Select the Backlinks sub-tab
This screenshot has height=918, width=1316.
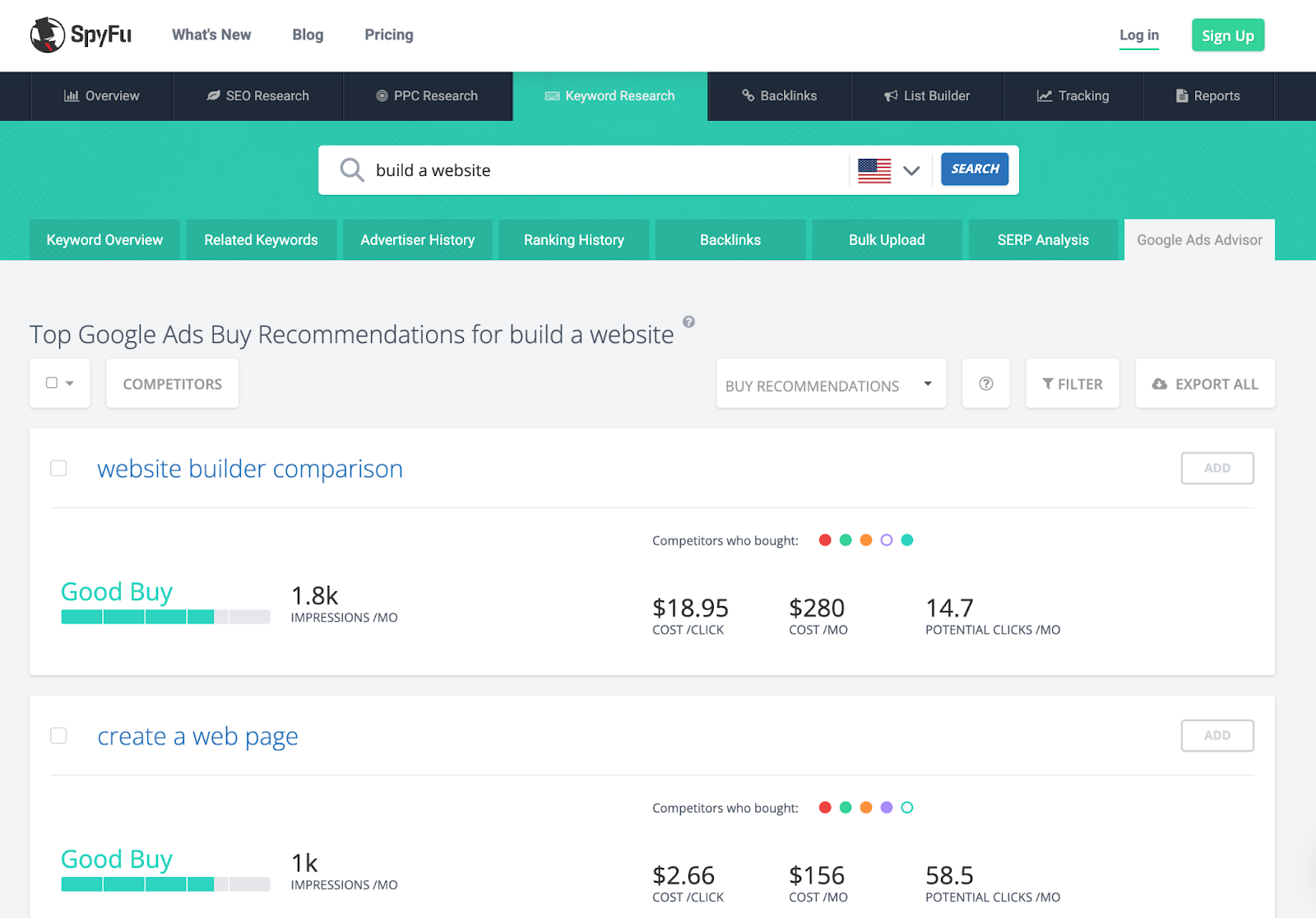click(730, 239)
